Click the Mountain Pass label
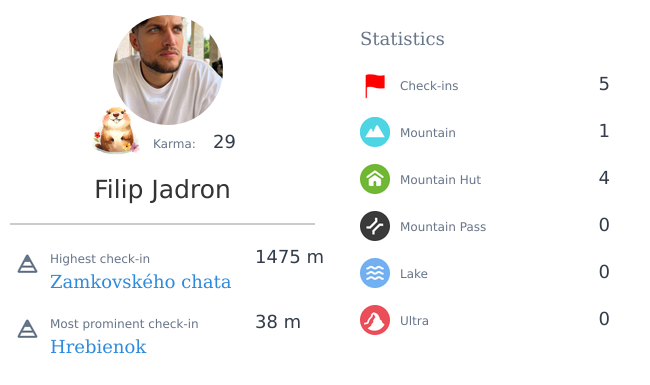Viewport: 650px width, 385px height. point(443,227)
